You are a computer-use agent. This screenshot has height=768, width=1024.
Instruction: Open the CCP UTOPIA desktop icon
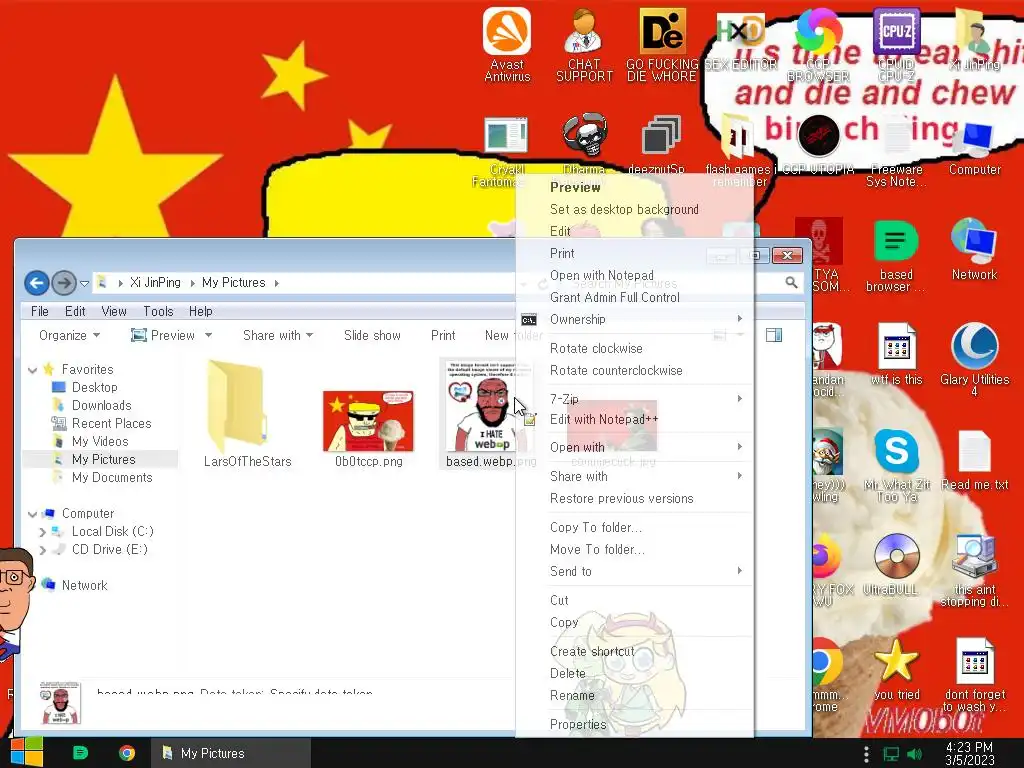click(818, 145)
